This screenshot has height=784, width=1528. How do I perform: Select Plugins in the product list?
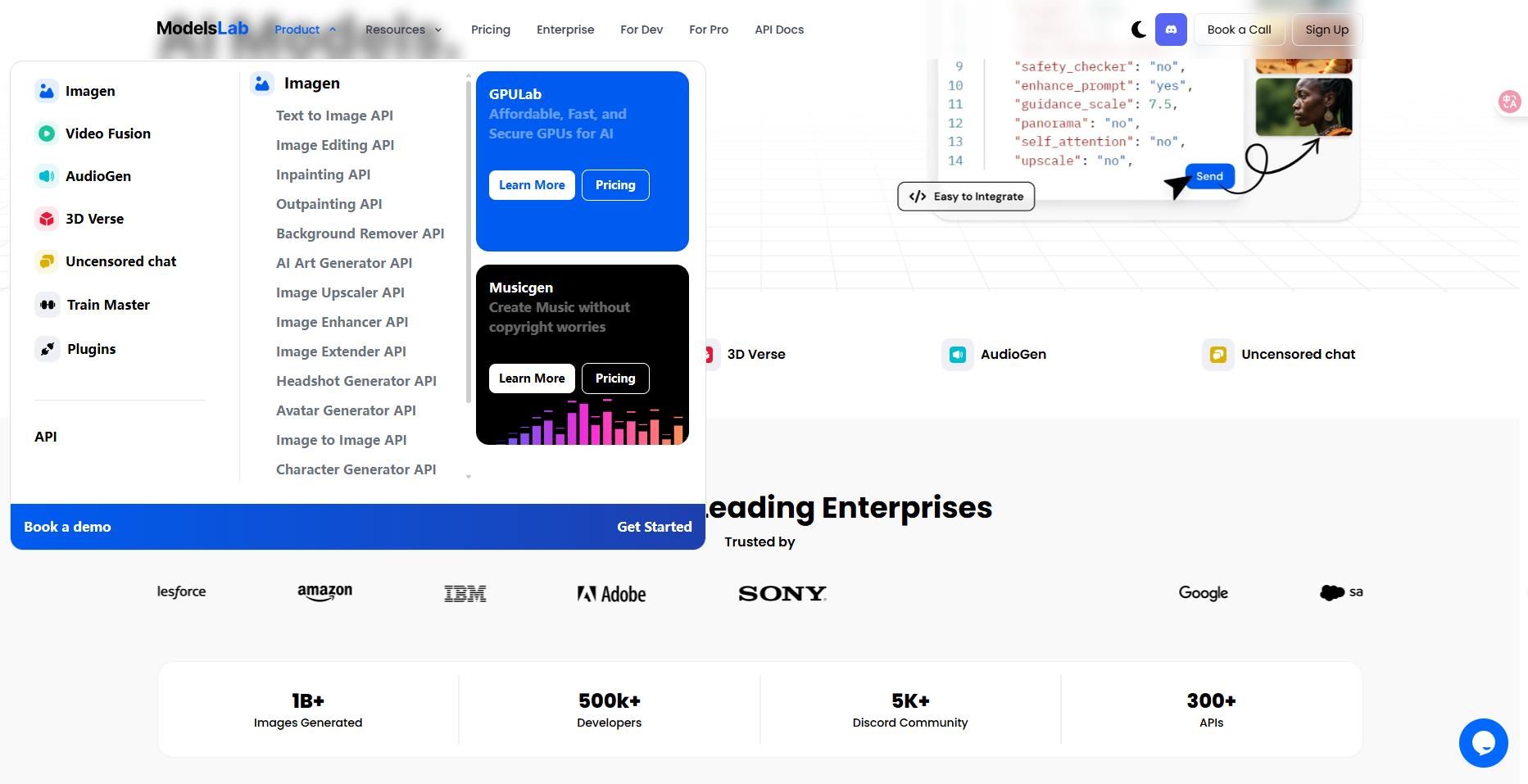point(91,349)
